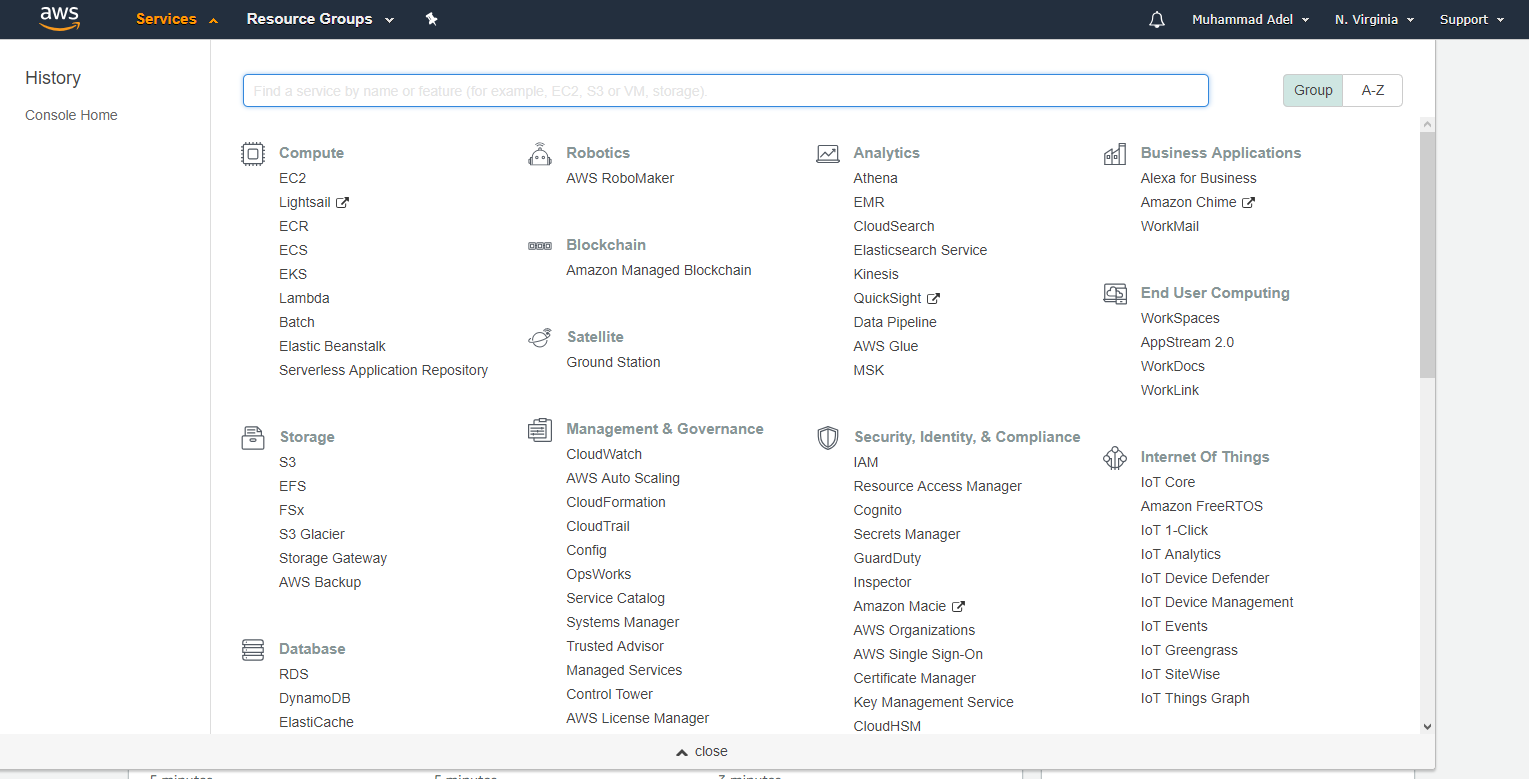The image size is (1529, 779).
Task: Open the RDS service
Action: pos(294,674)
